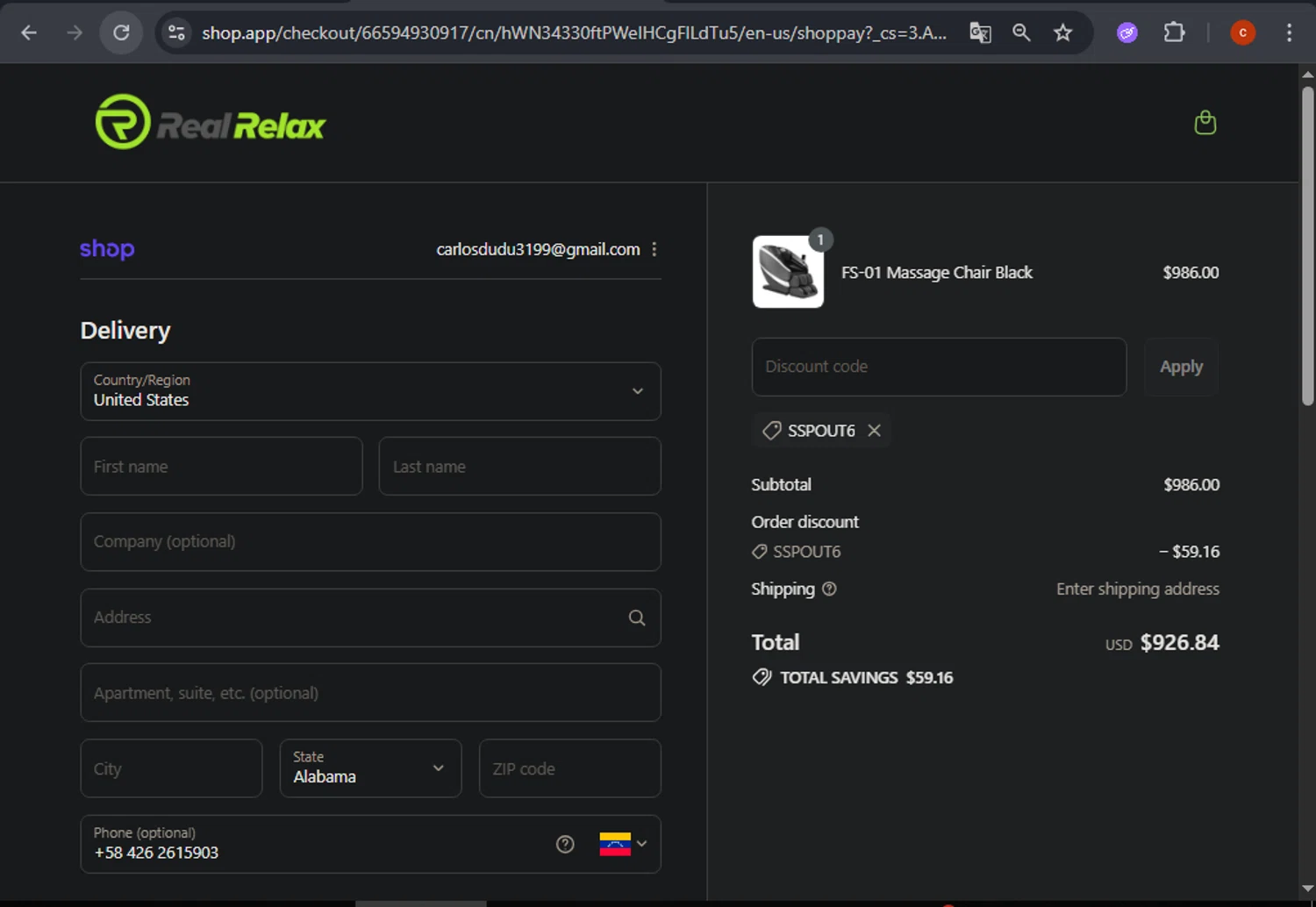Screen dimensions: 1316x907
Task: Click the TOTAL SAVINGS $59.16 text
Action: 867,677
